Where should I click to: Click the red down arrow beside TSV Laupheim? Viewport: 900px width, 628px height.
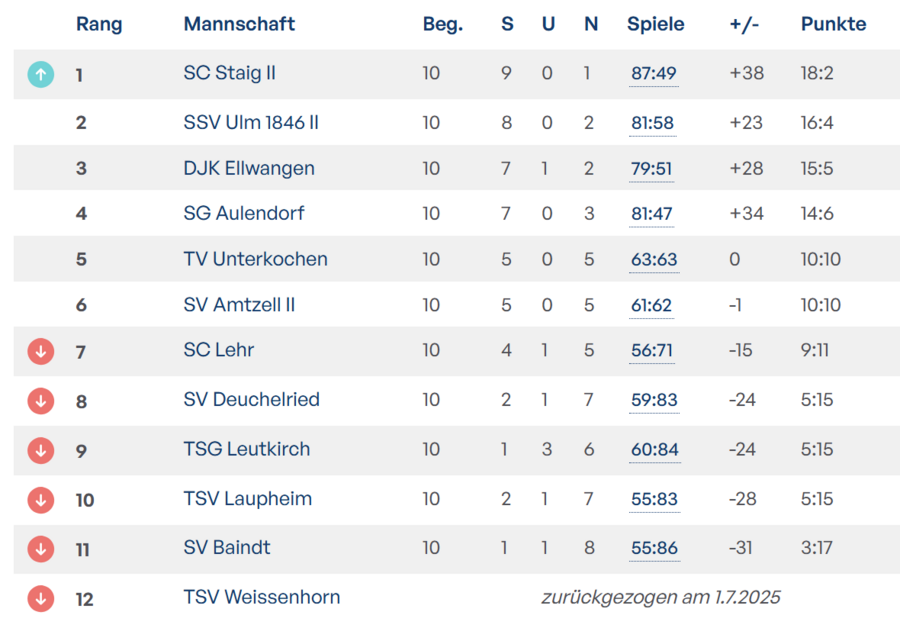point(40,499)
